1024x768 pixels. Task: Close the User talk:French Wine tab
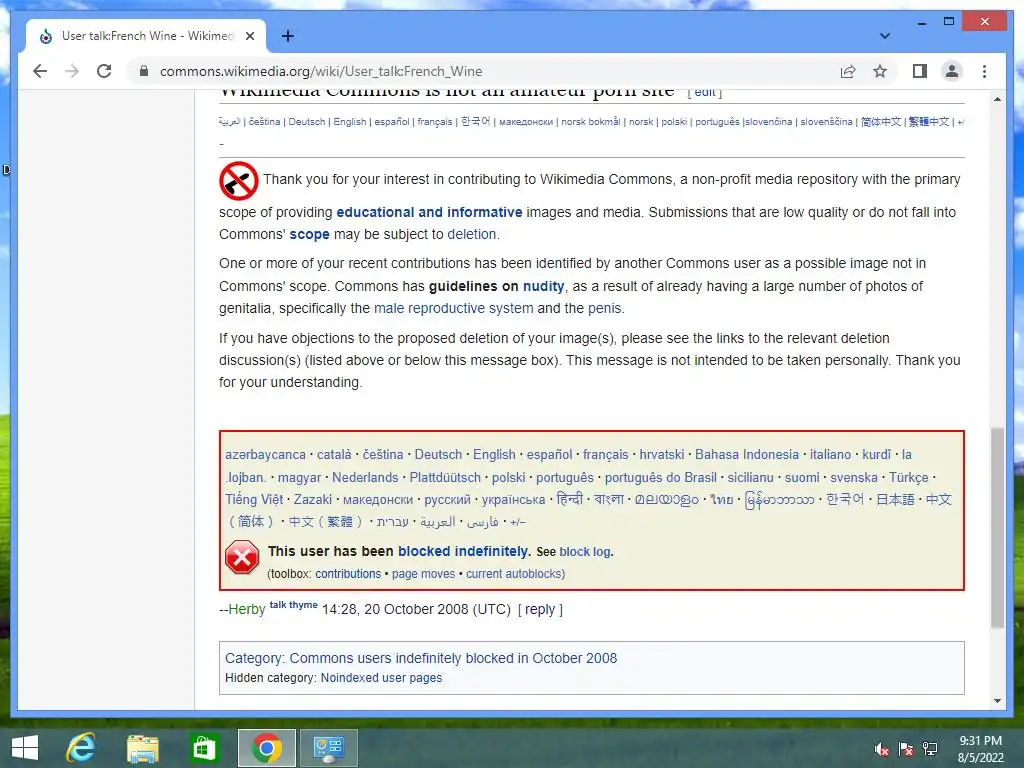coord(249,36)
